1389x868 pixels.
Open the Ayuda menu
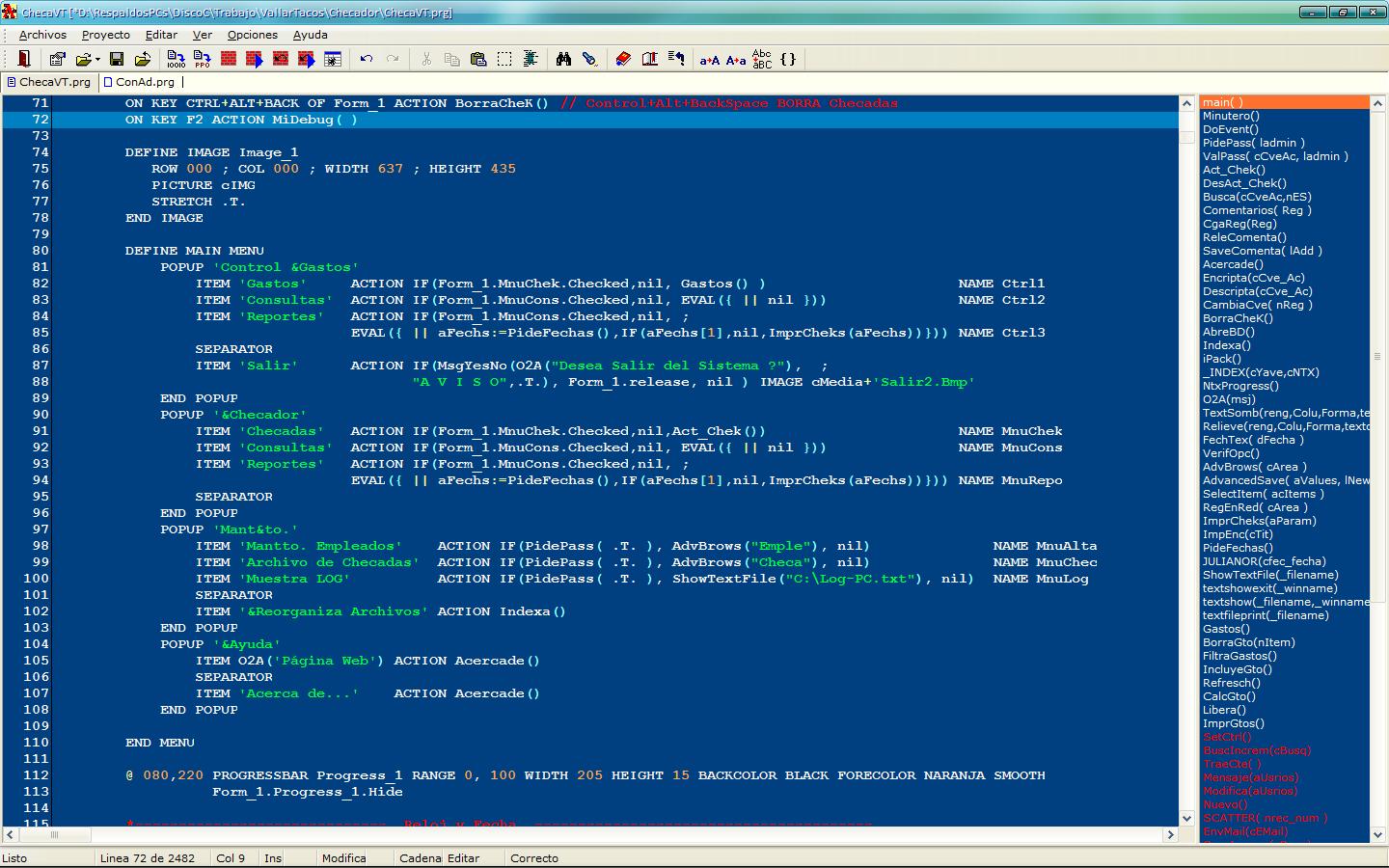click(311, 35)
